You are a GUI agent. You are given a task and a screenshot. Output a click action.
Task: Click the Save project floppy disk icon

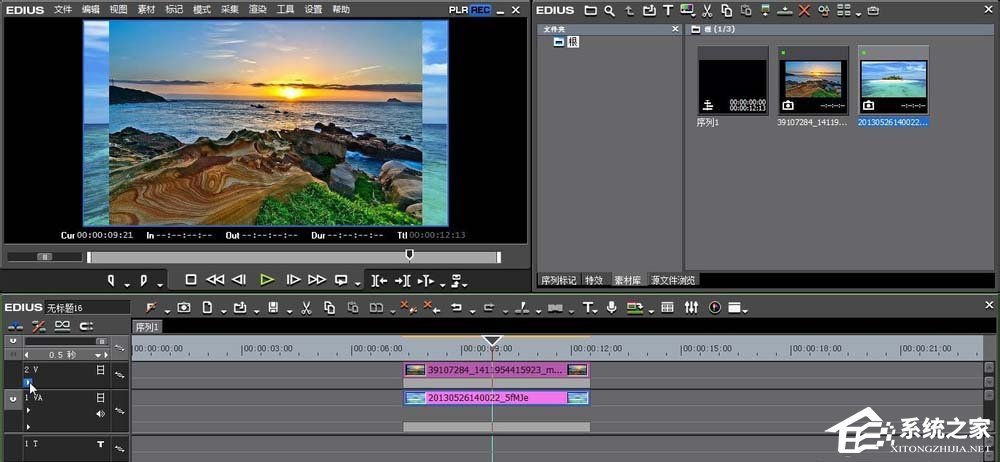[273, 307]
